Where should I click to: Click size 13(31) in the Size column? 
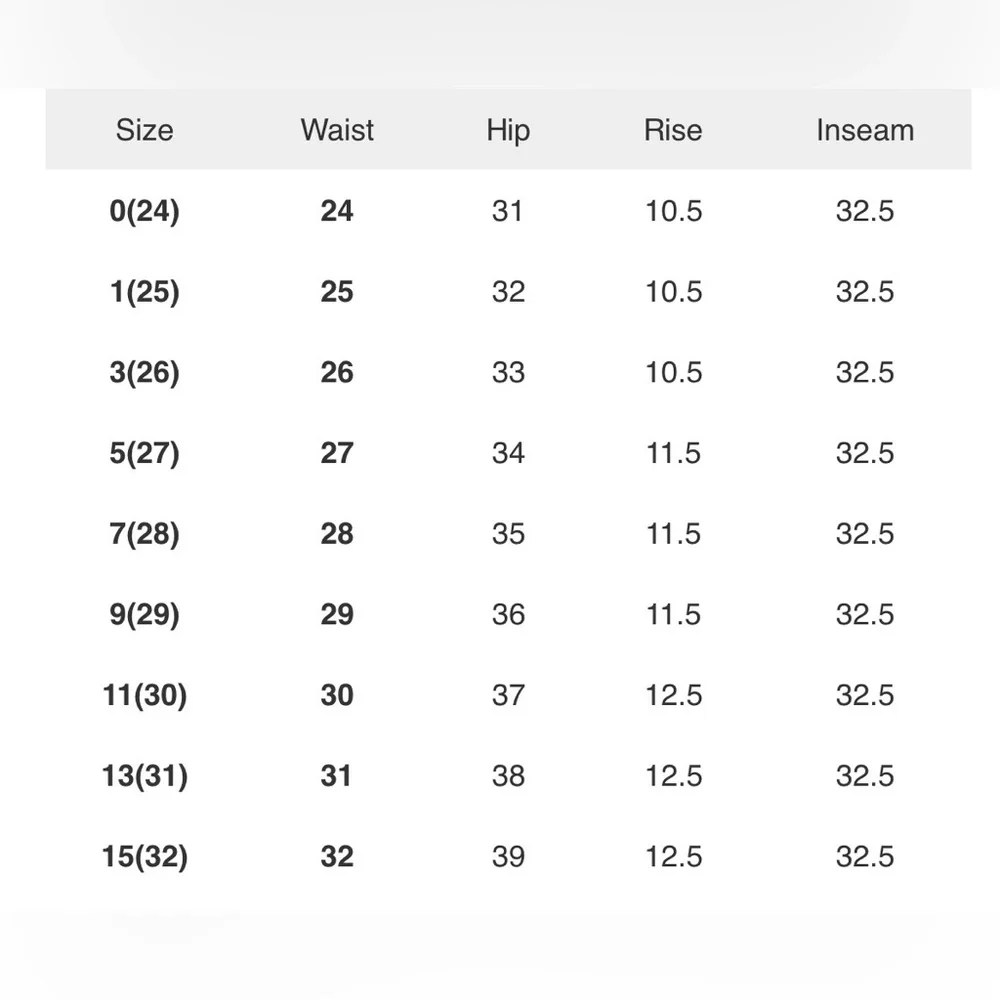point(144,776)
